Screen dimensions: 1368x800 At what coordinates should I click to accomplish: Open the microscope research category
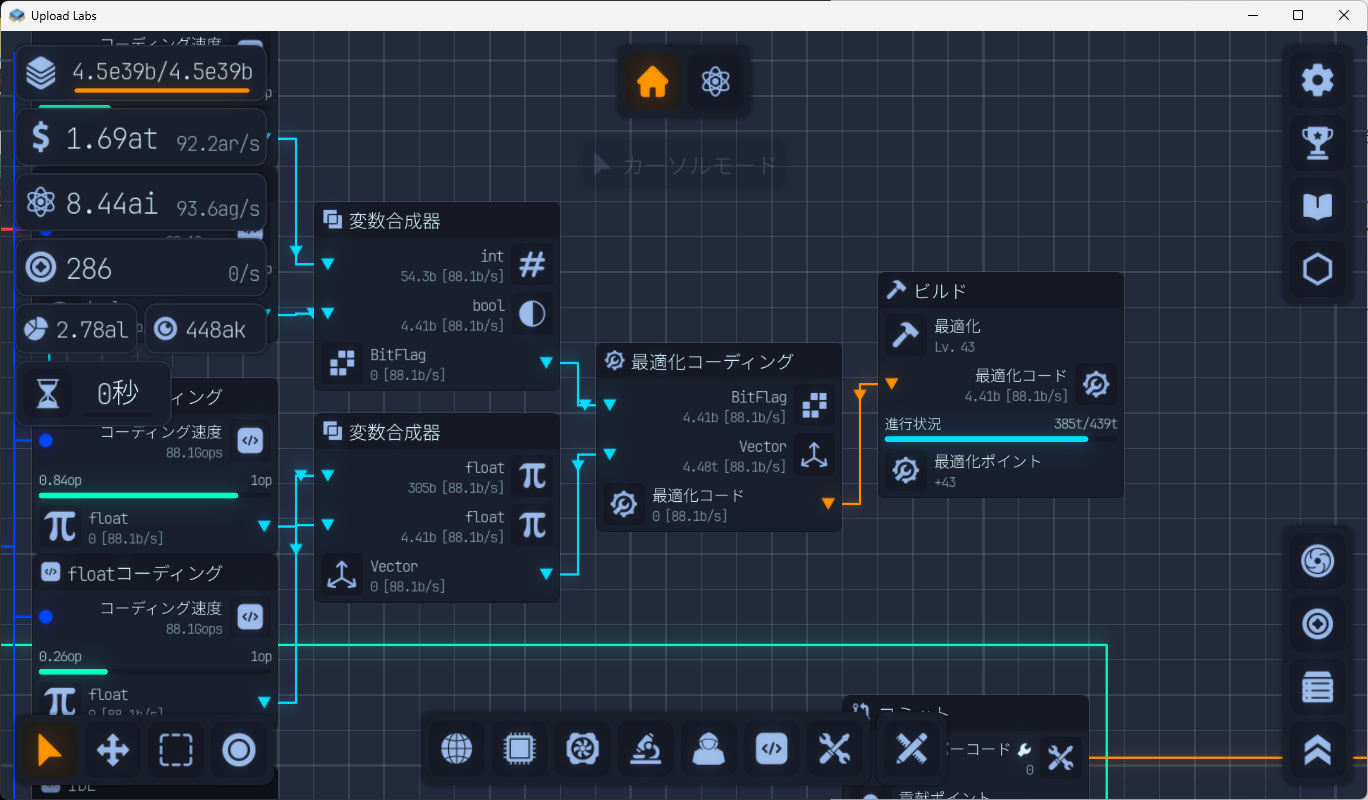(x=645, y=749)
